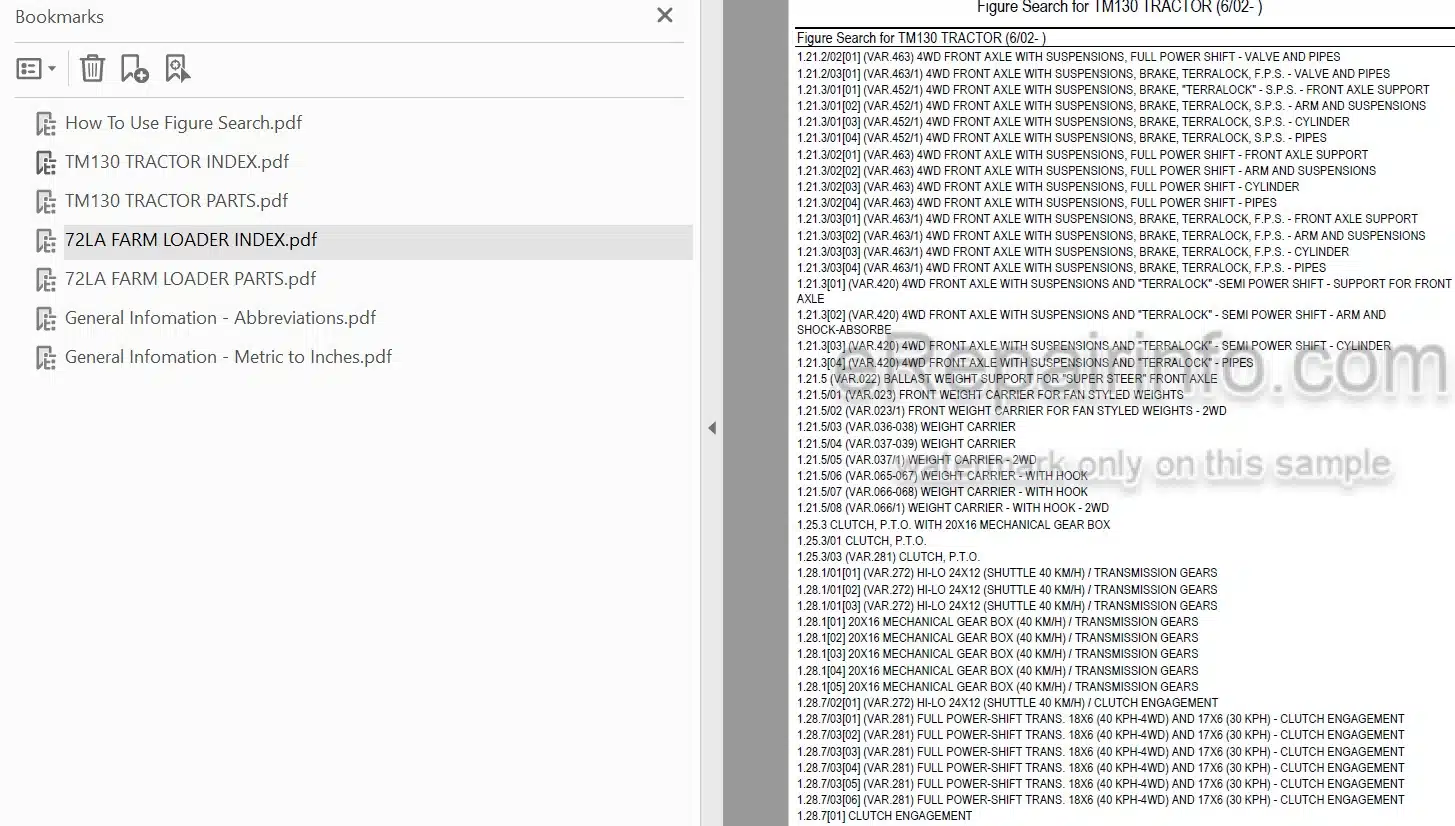
Task: Click the 72LA FARM LOADER PARTS bookmark icon
Action: pyautogui.click(x=46, y=280)
